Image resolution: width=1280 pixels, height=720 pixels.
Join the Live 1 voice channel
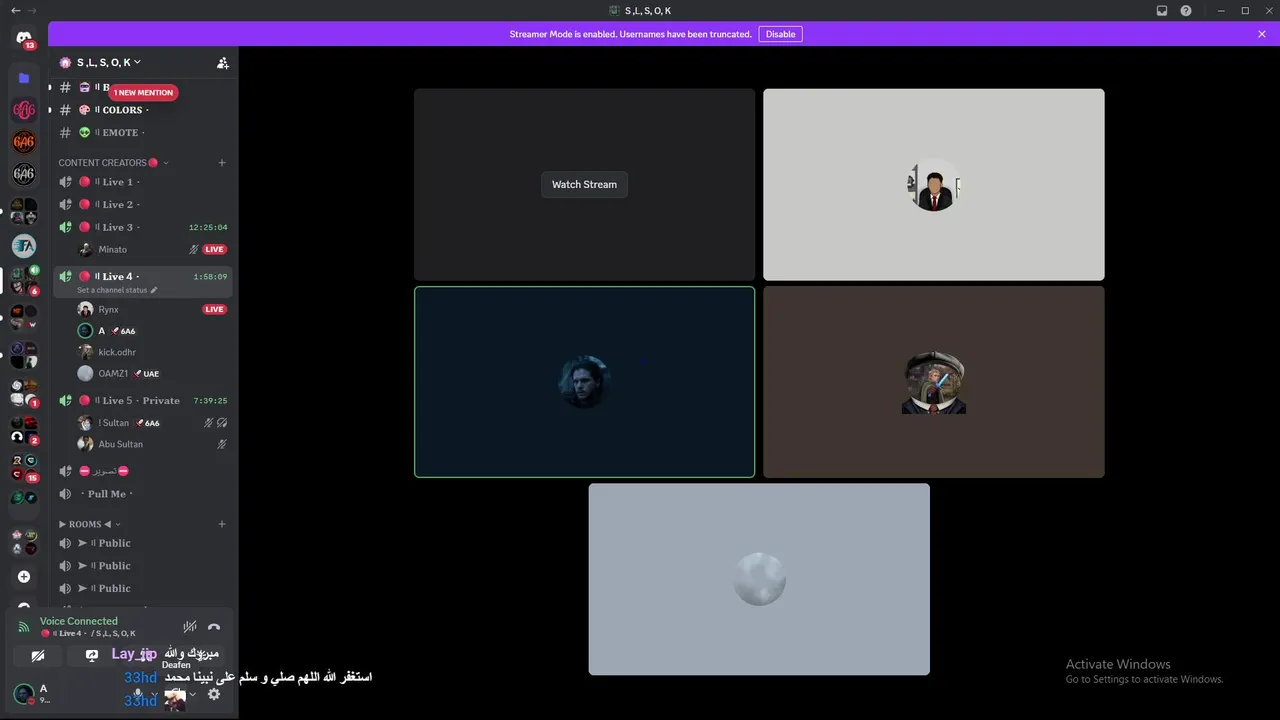coord(140,182)
